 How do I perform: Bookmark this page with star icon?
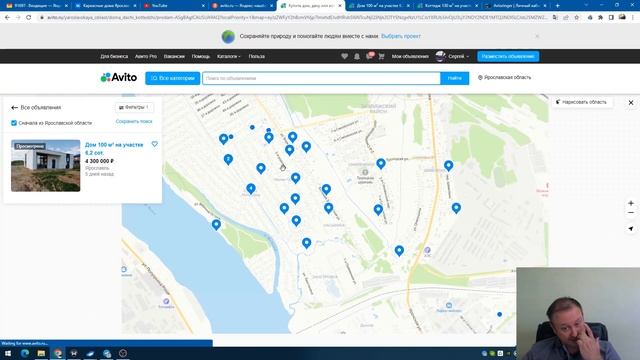tap(576, 18)
